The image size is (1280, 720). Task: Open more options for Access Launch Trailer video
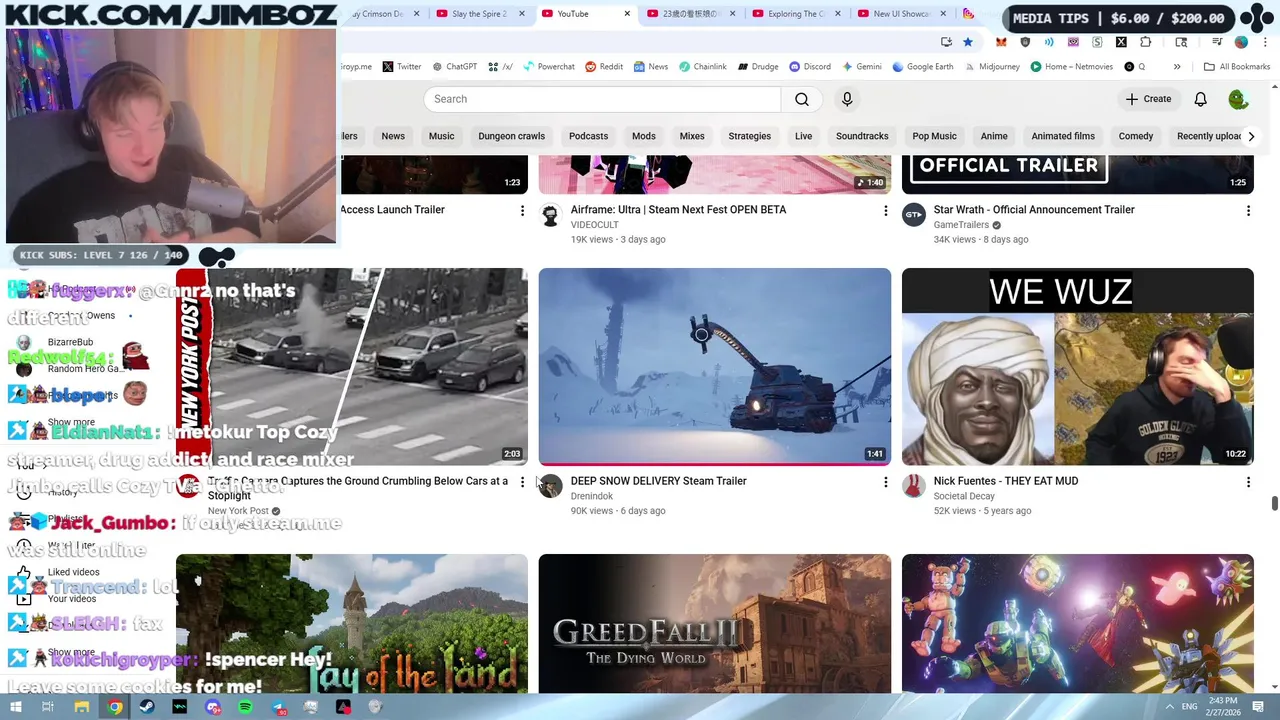point(522,210)
